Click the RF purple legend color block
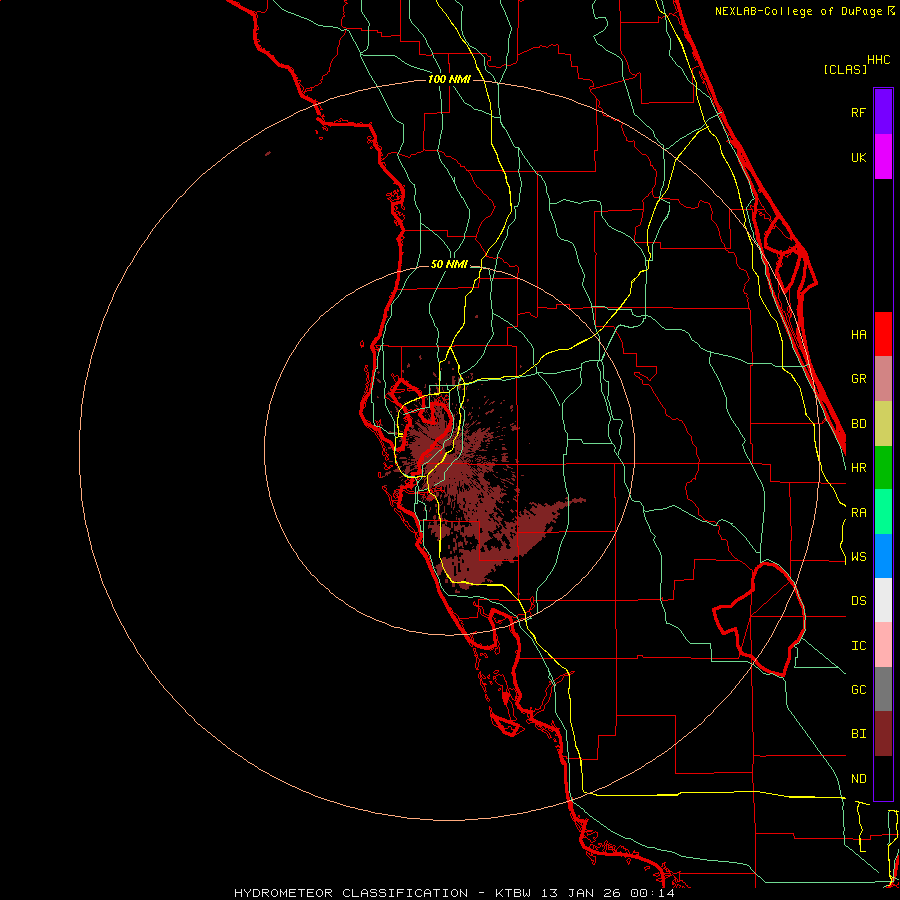 (883, 112)
